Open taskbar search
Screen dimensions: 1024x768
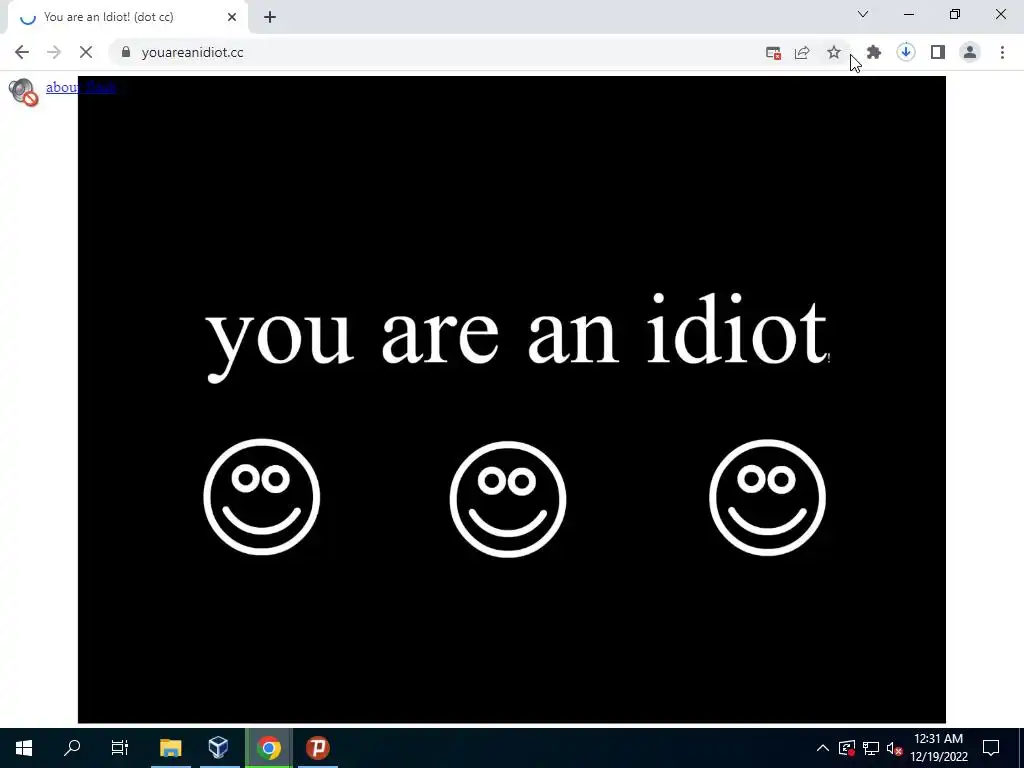click(x=72, y=748)
